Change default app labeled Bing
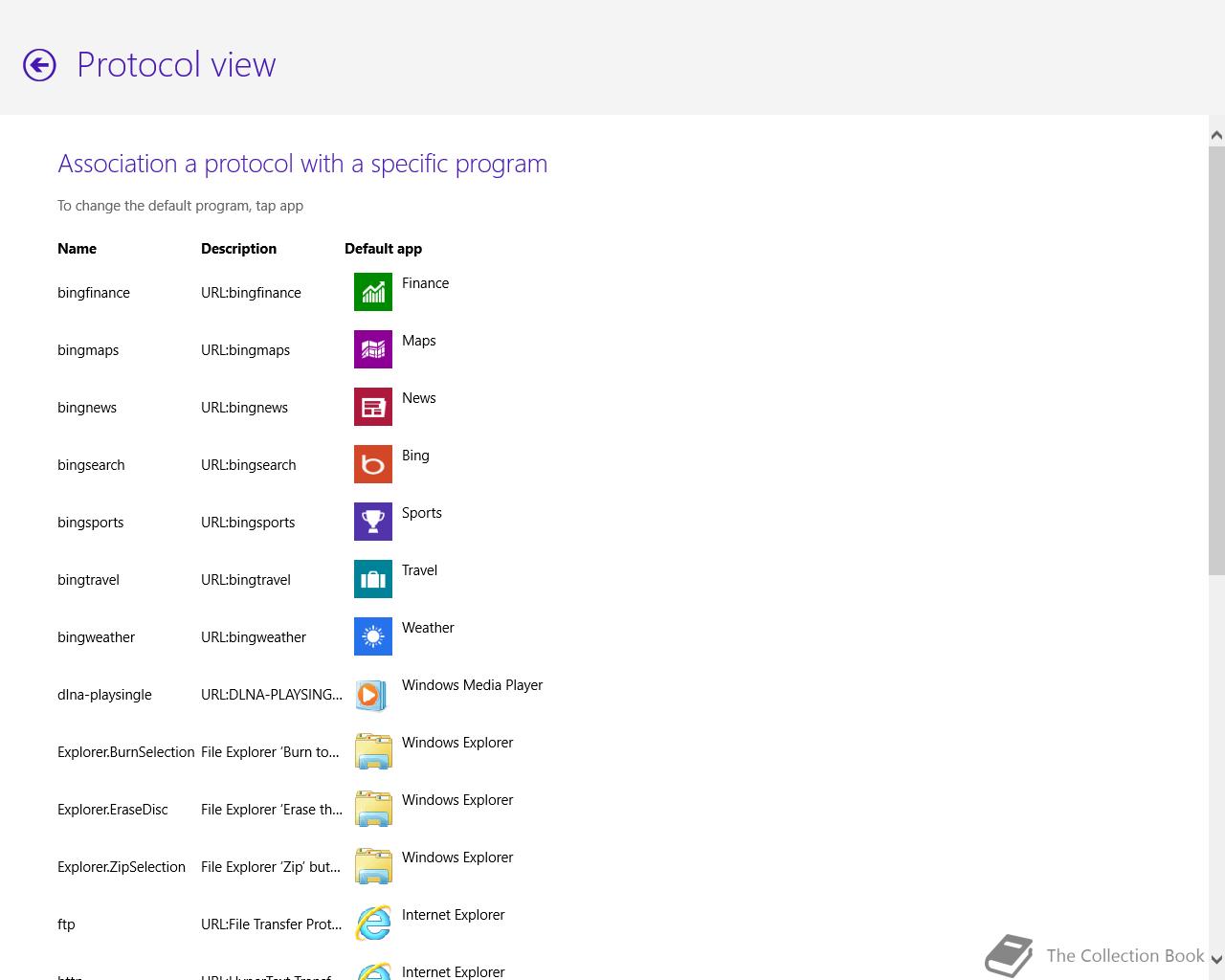The height and width of the screenshot is (980, 1225). (415, 456)
